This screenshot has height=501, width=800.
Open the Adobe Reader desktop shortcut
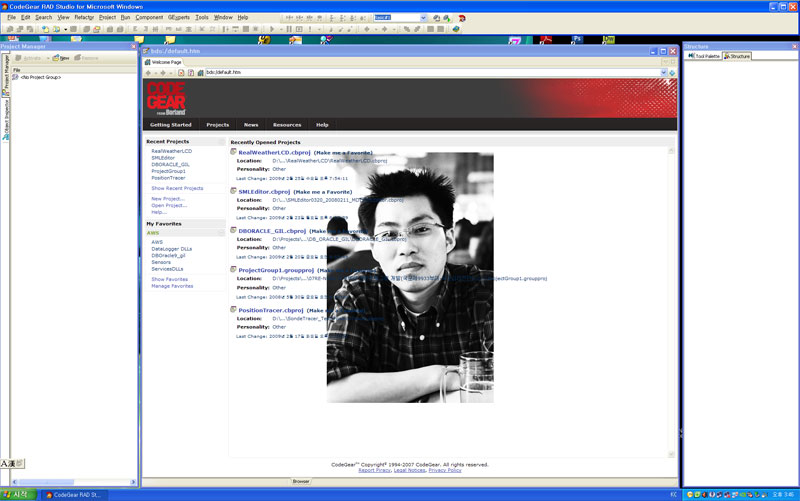point(547,40)
